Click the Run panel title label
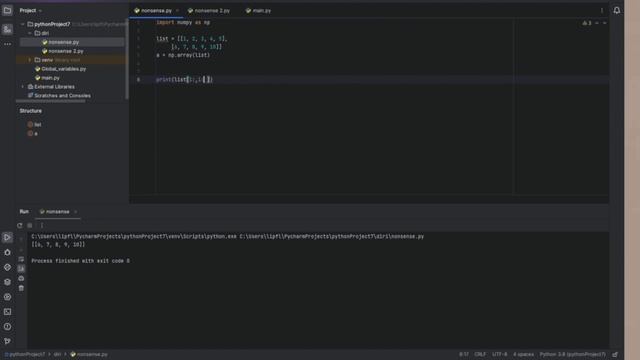The image size is (640, 360). coord(24,211)
